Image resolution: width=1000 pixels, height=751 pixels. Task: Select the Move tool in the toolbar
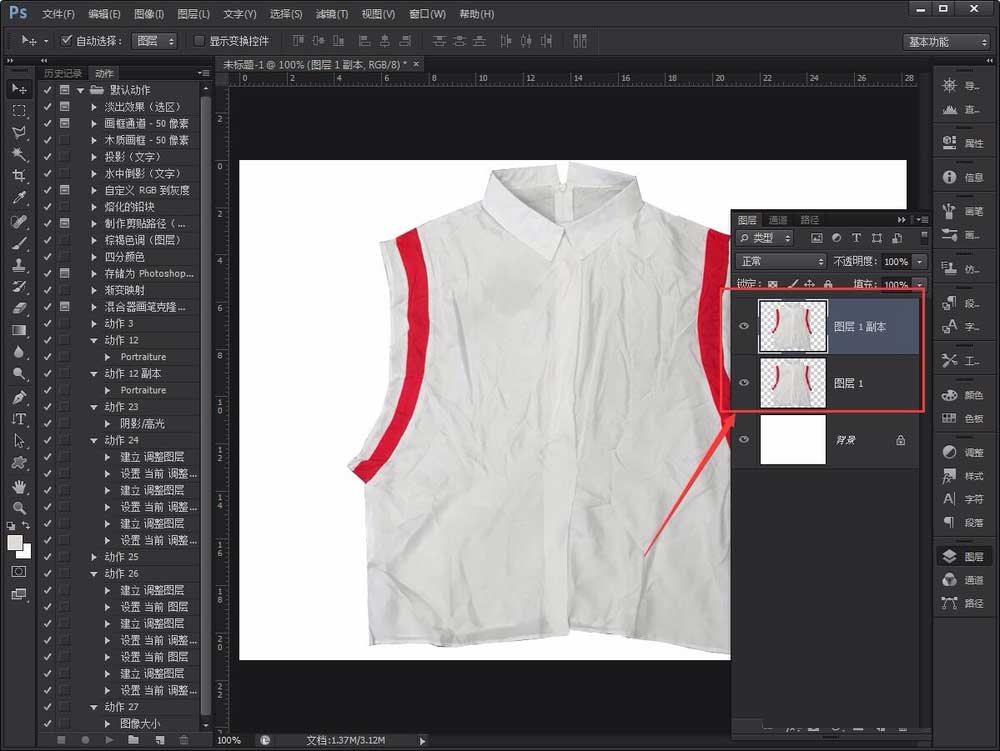pyautogui.click(x=14, y=89)
